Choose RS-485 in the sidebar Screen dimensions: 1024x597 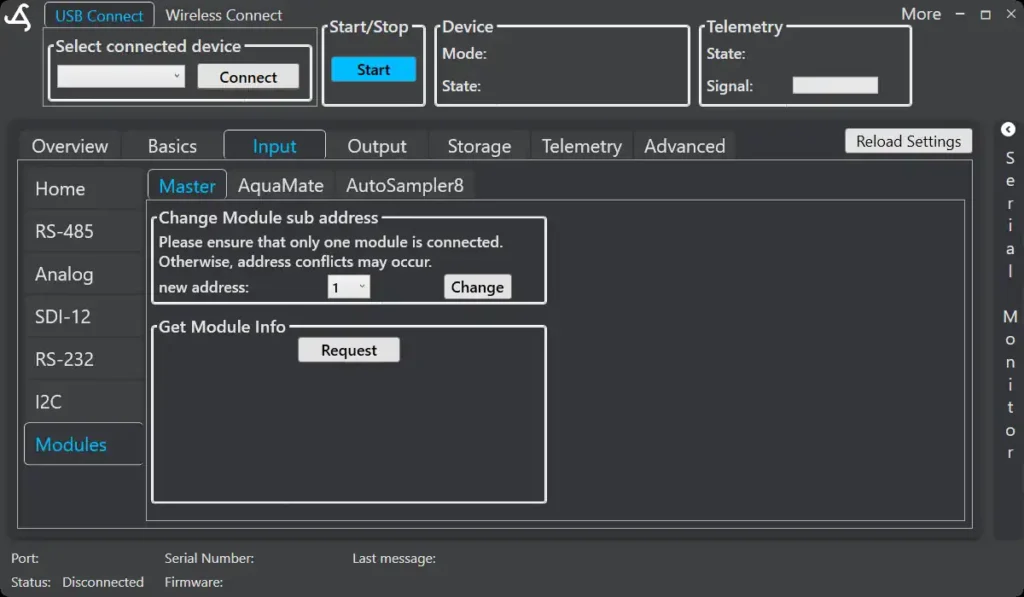[x=64, y=232]
